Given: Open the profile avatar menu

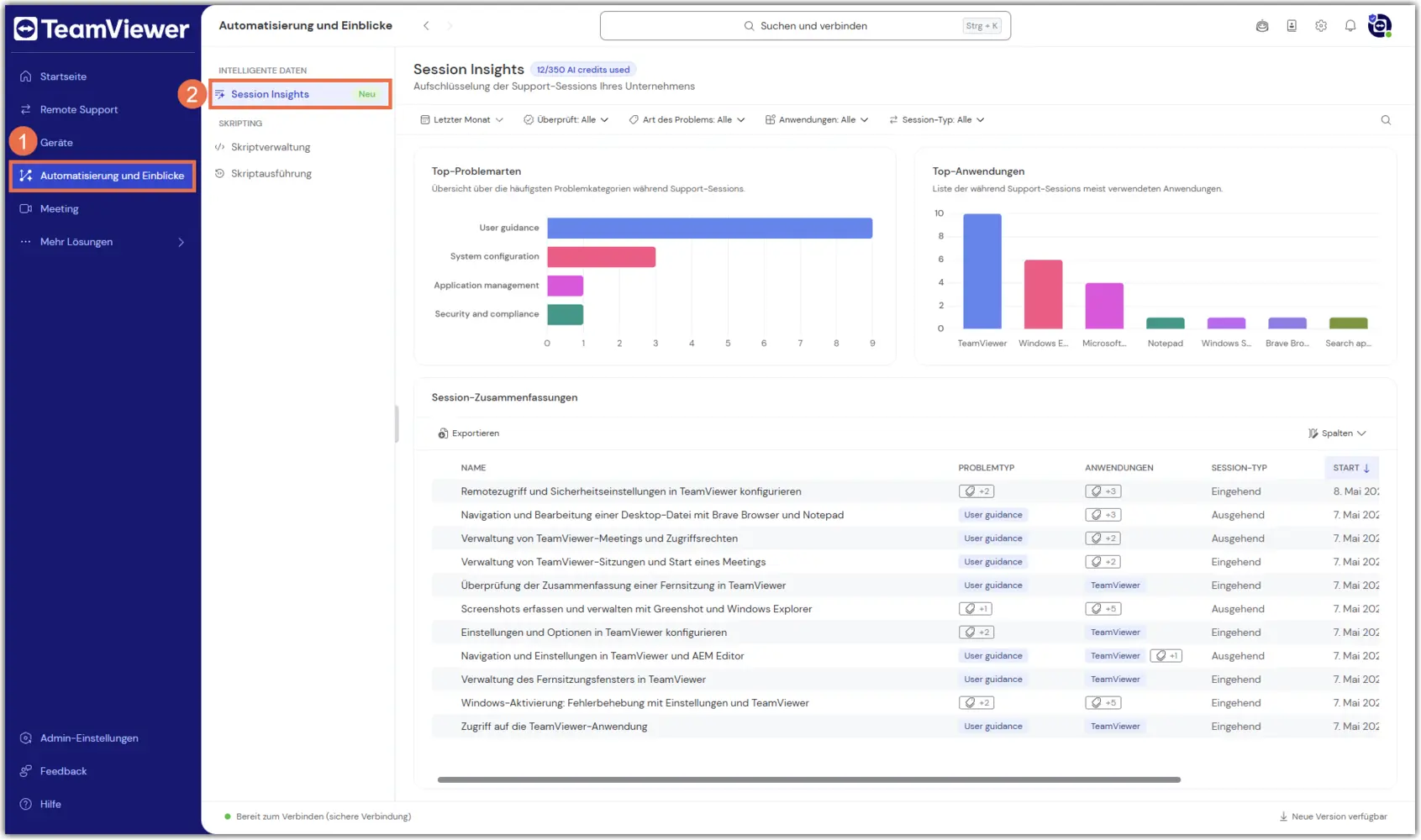Looking at the screenshot, I should coord(1380,26).
